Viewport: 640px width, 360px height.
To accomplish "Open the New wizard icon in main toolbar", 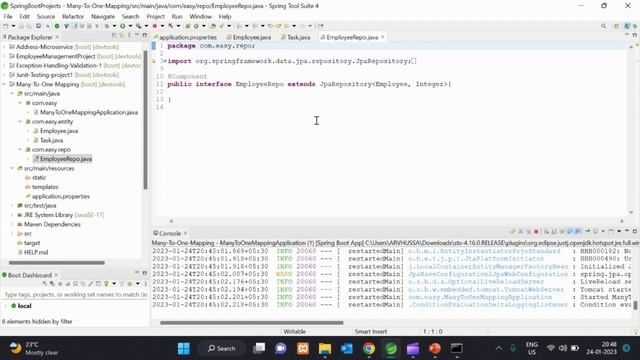I will pyautogui.click(x=6, y=26).
